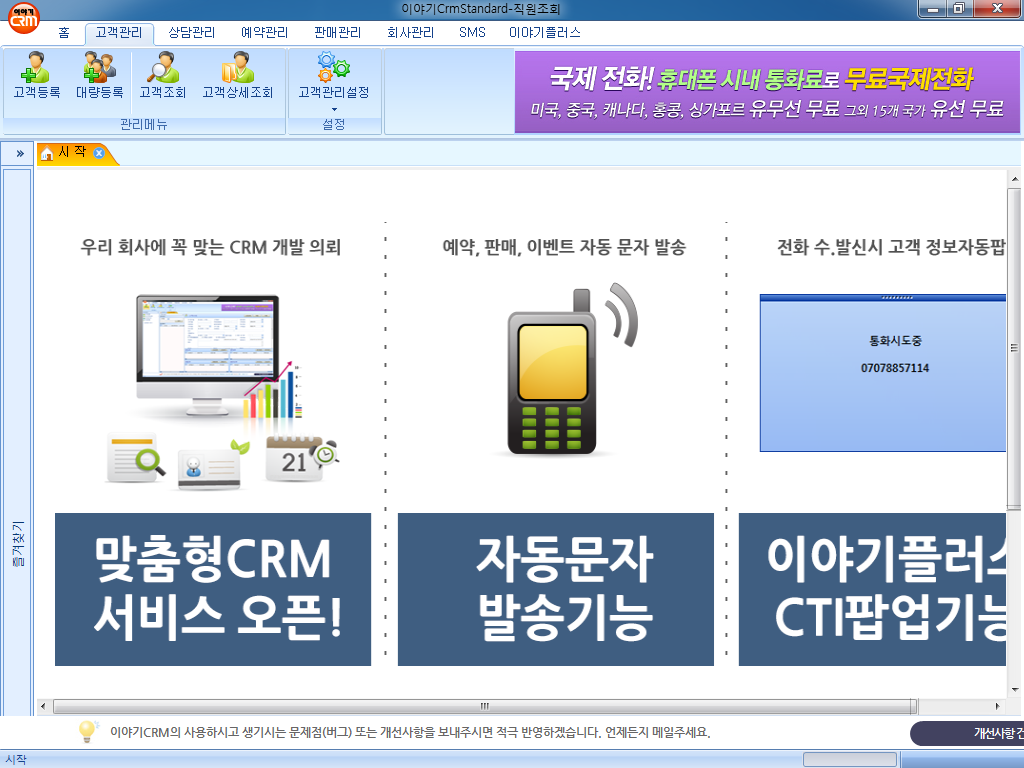Open the 판매관리 tab
Image resolution: width=1024 pixels, height=768 pixels.
point(337,33)
